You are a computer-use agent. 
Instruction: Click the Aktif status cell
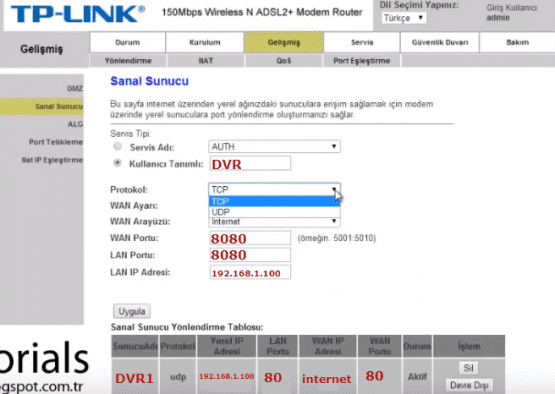417,376
